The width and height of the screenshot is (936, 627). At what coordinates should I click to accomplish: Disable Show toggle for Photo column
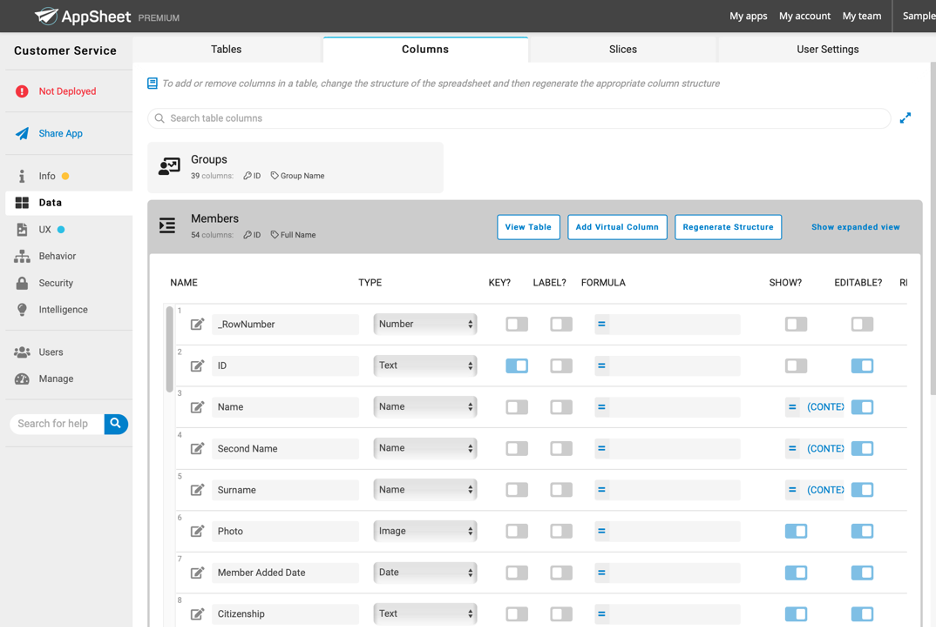(796, 531)
